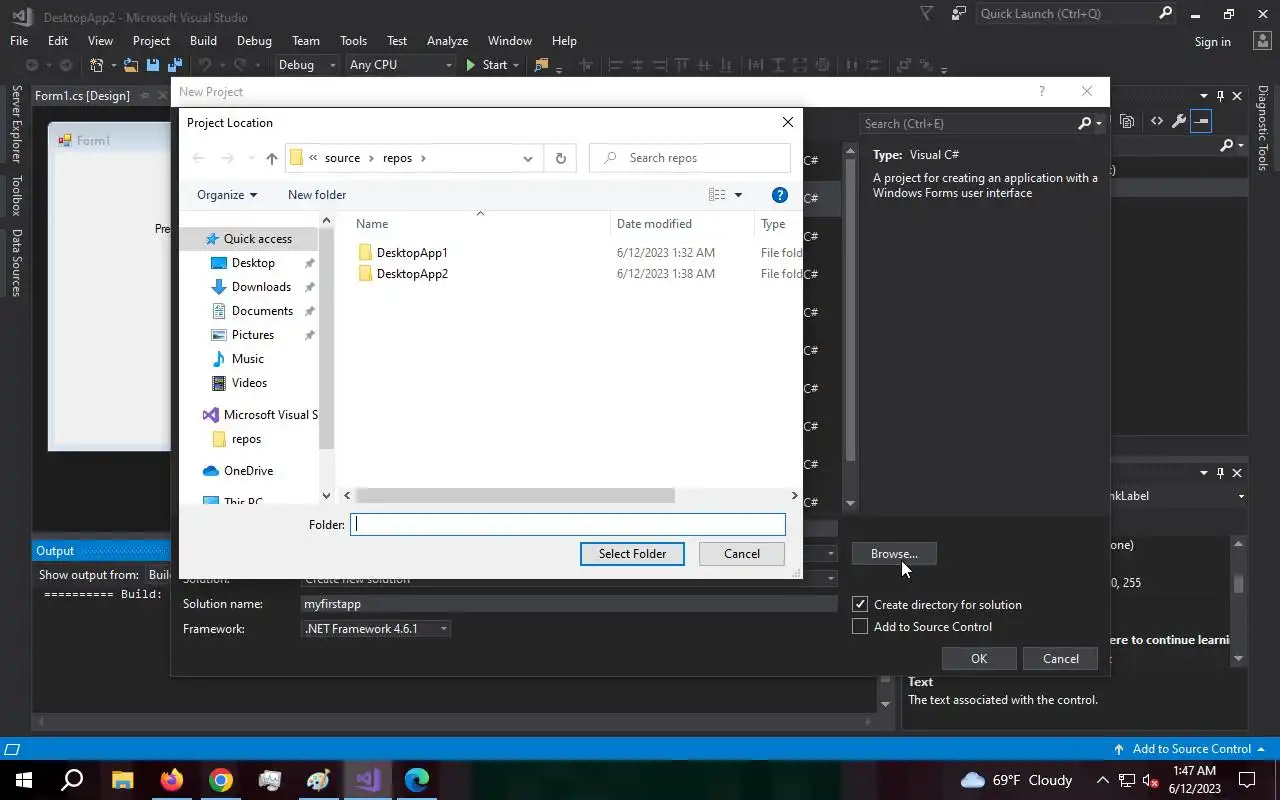Click the Browse... button
The height and width of the screenshot is (800, 1280).
click(x=894, y=553)
